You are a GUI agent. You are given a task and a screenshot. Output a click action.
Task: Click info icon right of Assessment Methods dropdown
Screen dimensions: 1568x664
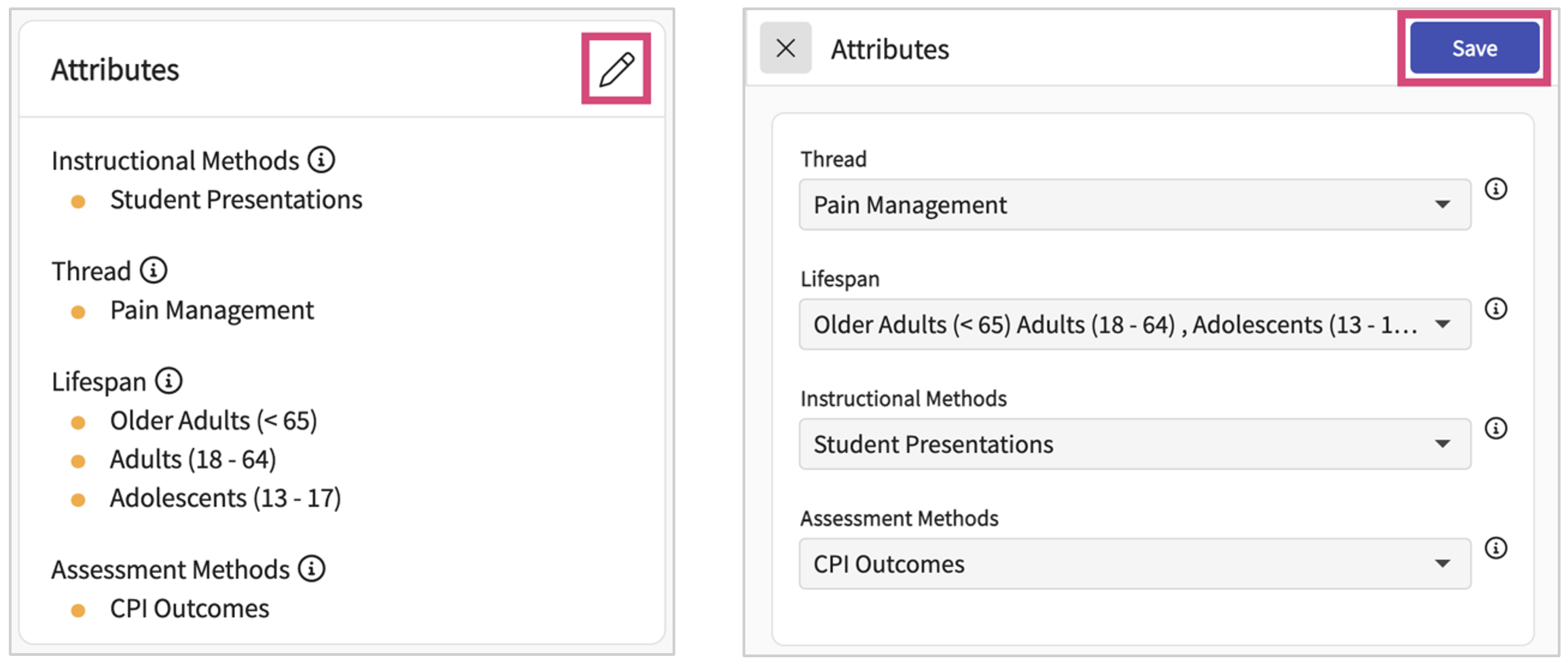[1496, 548]
